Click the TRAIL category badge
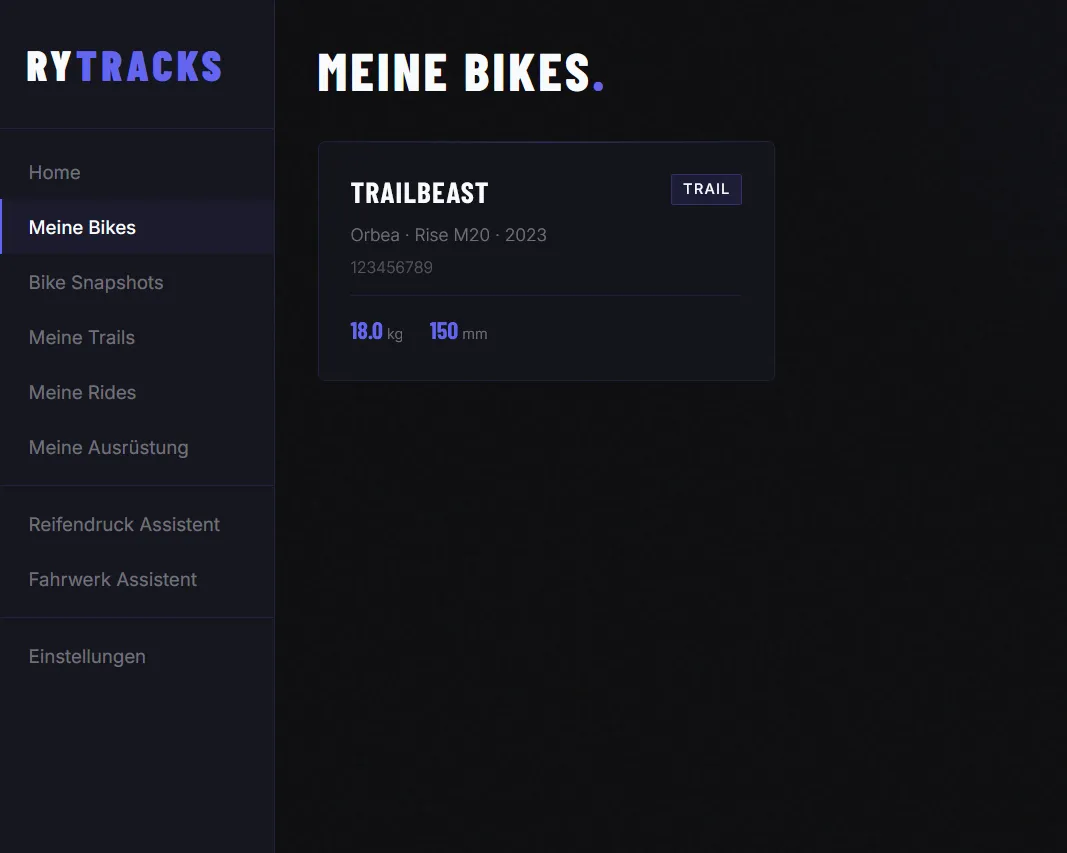The image size is (1067, 853). pyautogui.click(x=706, y=189)
